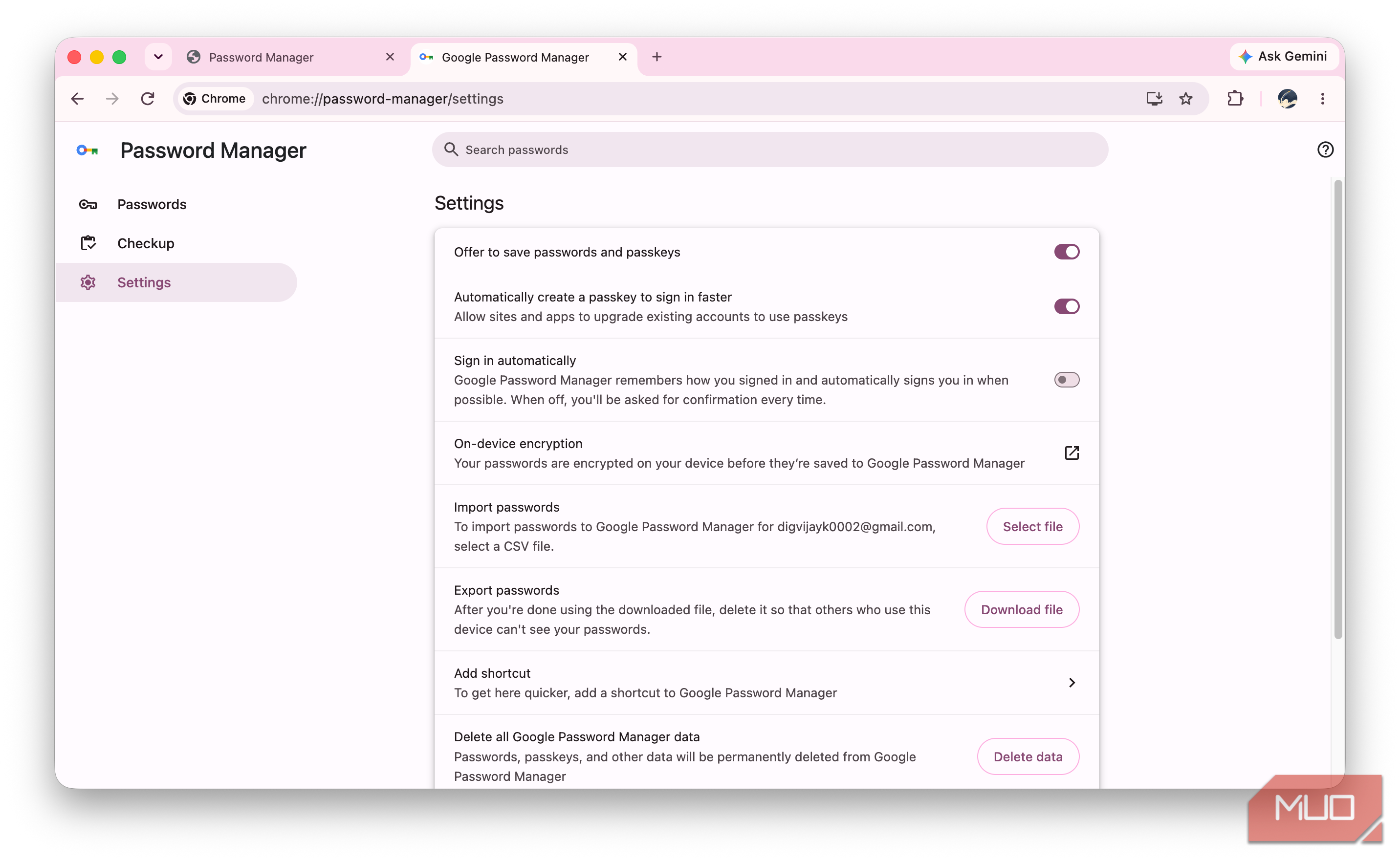
Task: Expand the tab search dropdown arrow
Action: (158, 57)
